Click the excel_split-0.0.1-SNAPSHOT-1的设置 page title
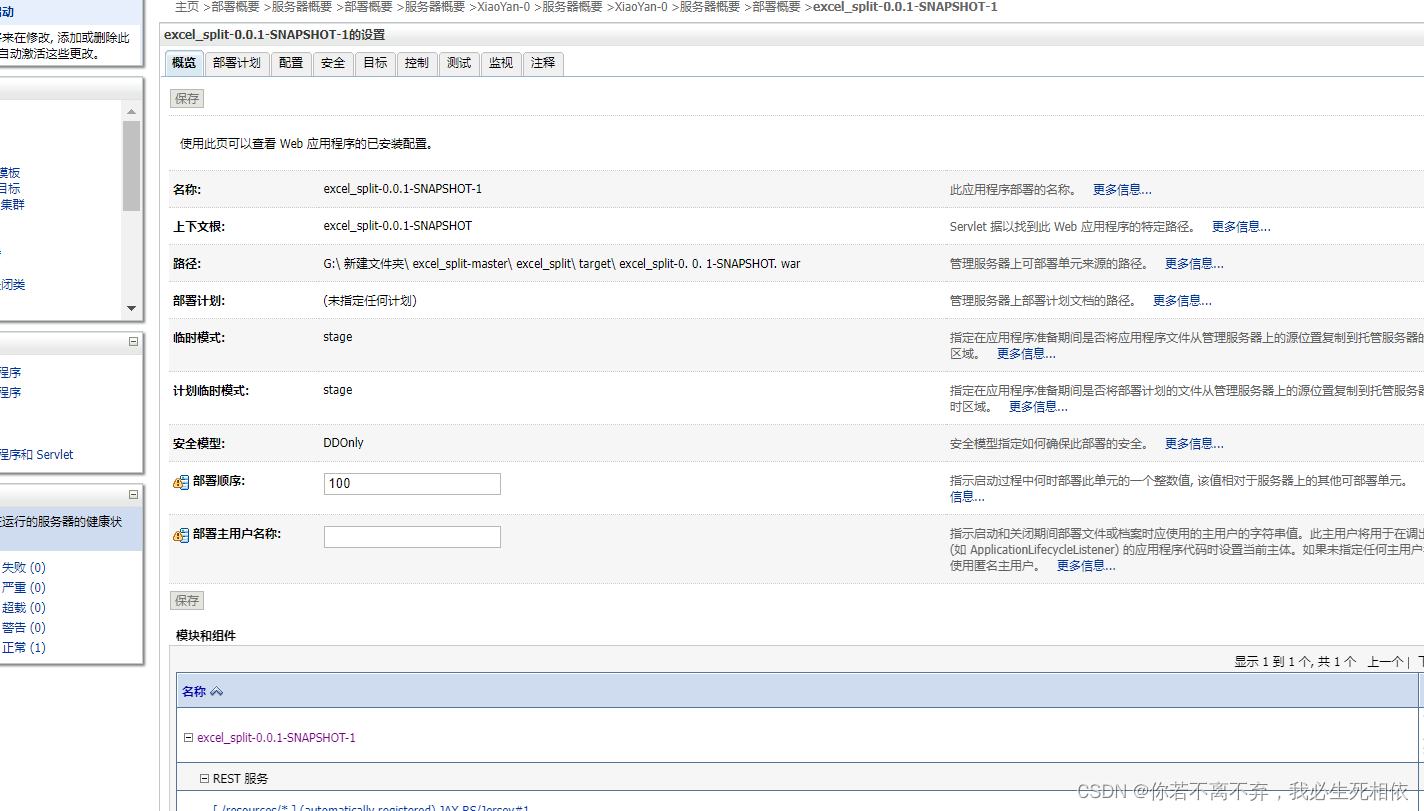 tap(275, 34)
